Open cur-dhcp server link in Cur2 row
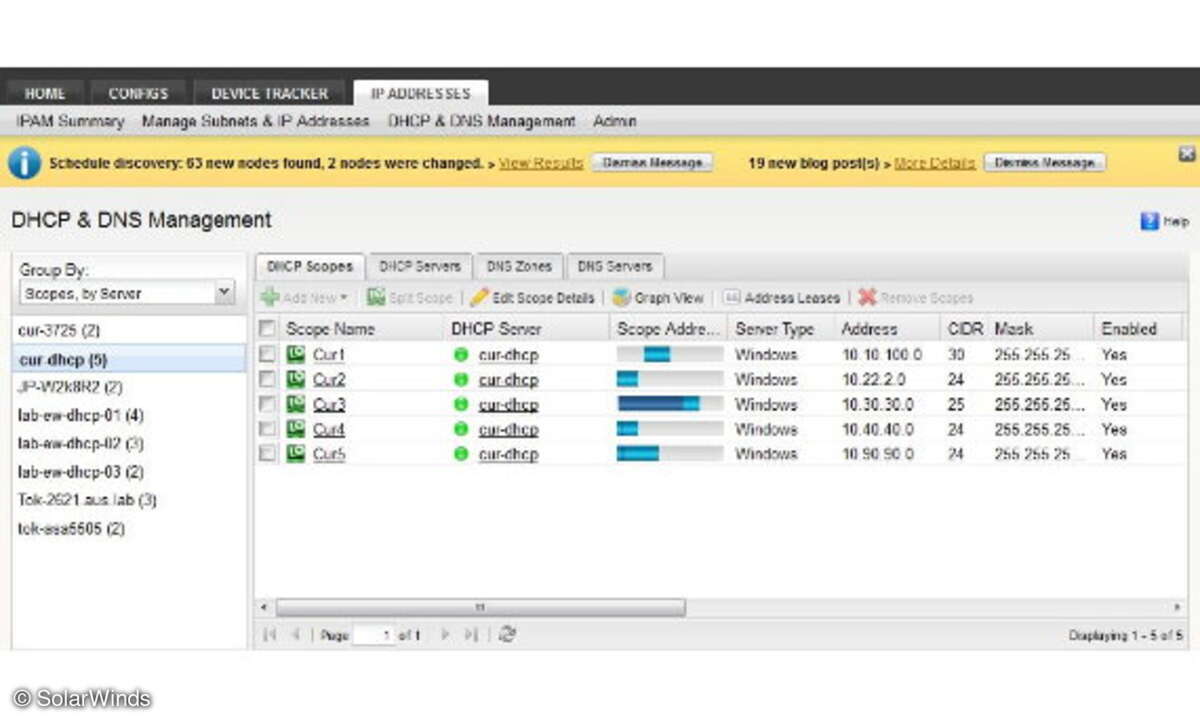The width and height of the screenshot is (1200, 720). tap(508, 380)
